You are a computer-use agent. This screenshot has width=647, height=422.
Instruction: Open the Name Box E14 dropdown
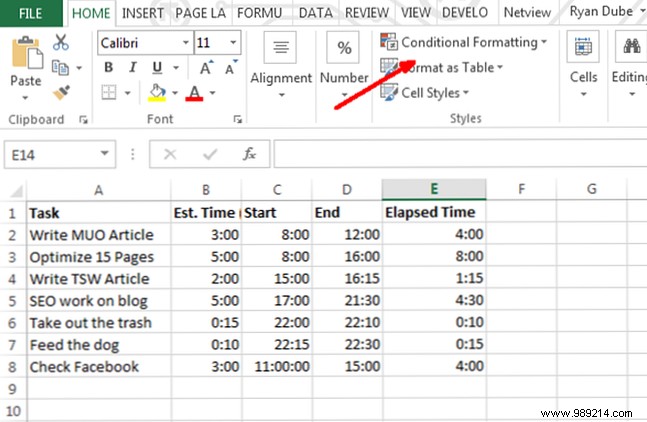pyautogui.click(x=105, y=153)
